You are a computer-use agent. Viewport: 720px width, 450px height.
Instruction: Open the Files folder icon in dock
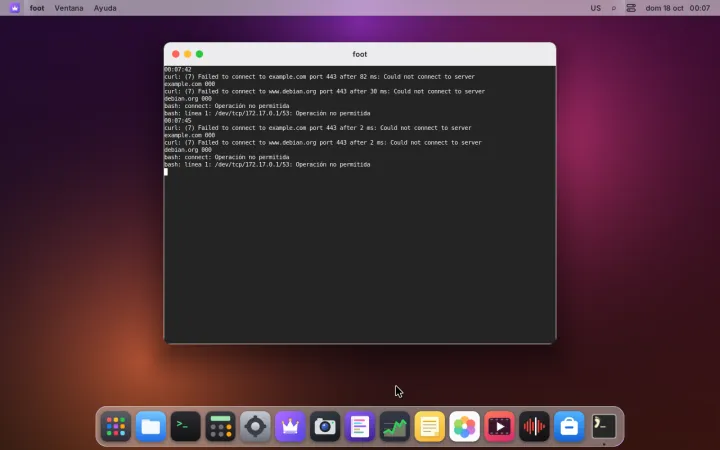point(151,427)
